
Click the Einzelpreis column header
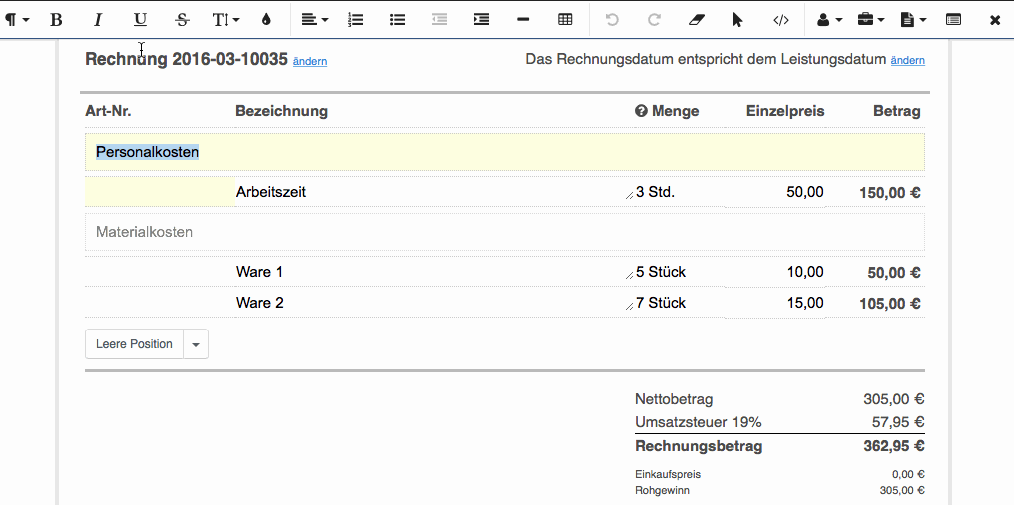[785, 111]
